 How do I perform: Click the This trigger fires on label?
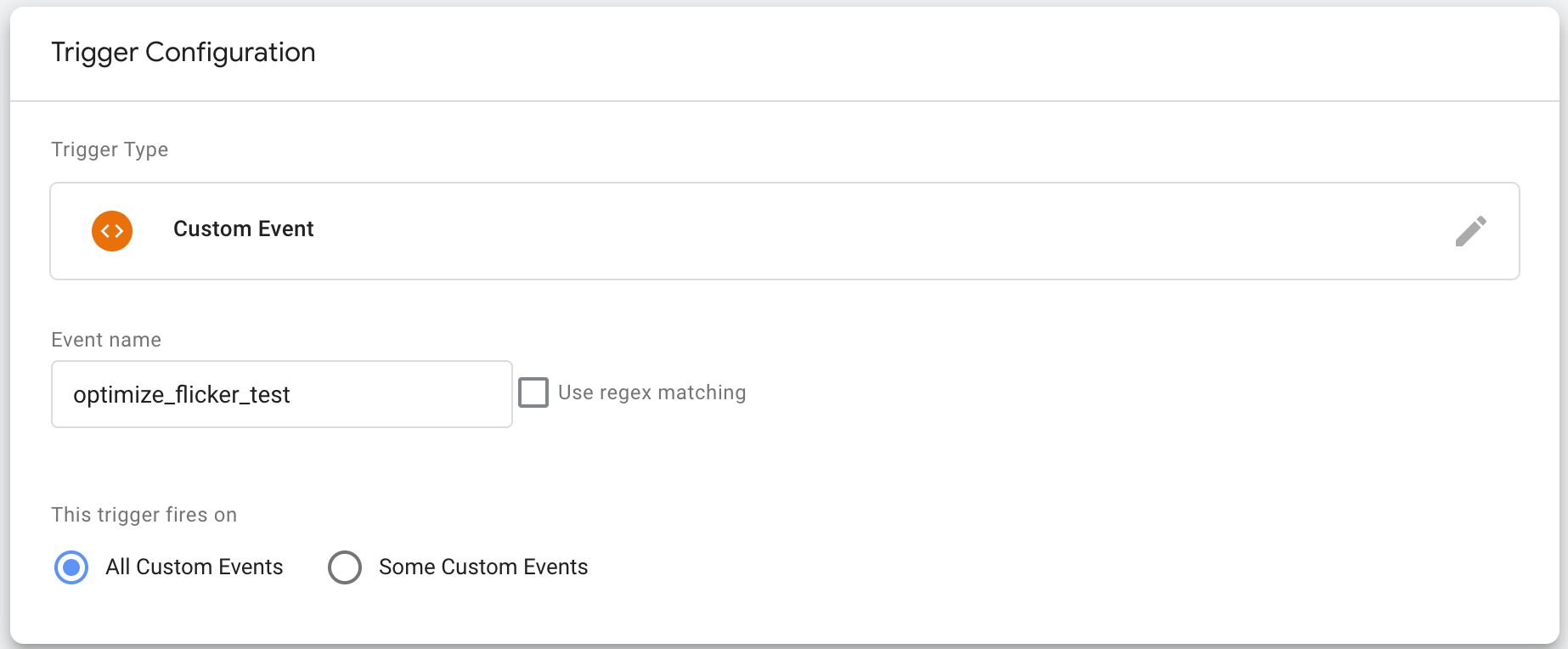(x=144, y=515)
